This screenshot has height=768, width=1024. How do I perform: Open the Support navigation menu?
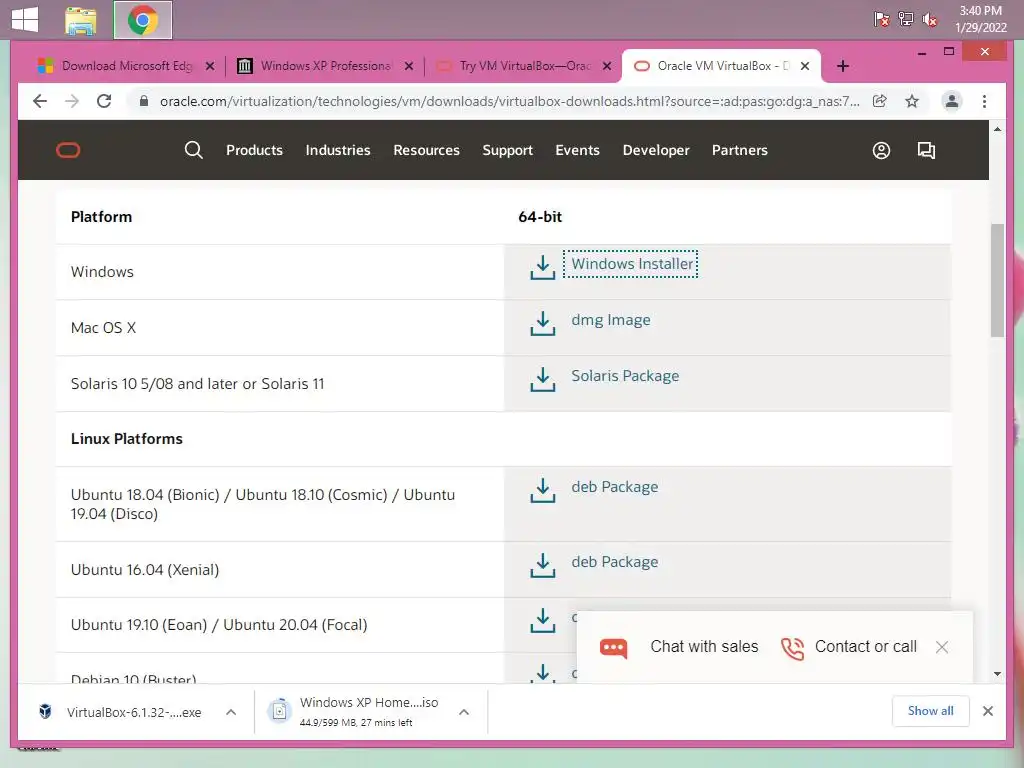507,150
